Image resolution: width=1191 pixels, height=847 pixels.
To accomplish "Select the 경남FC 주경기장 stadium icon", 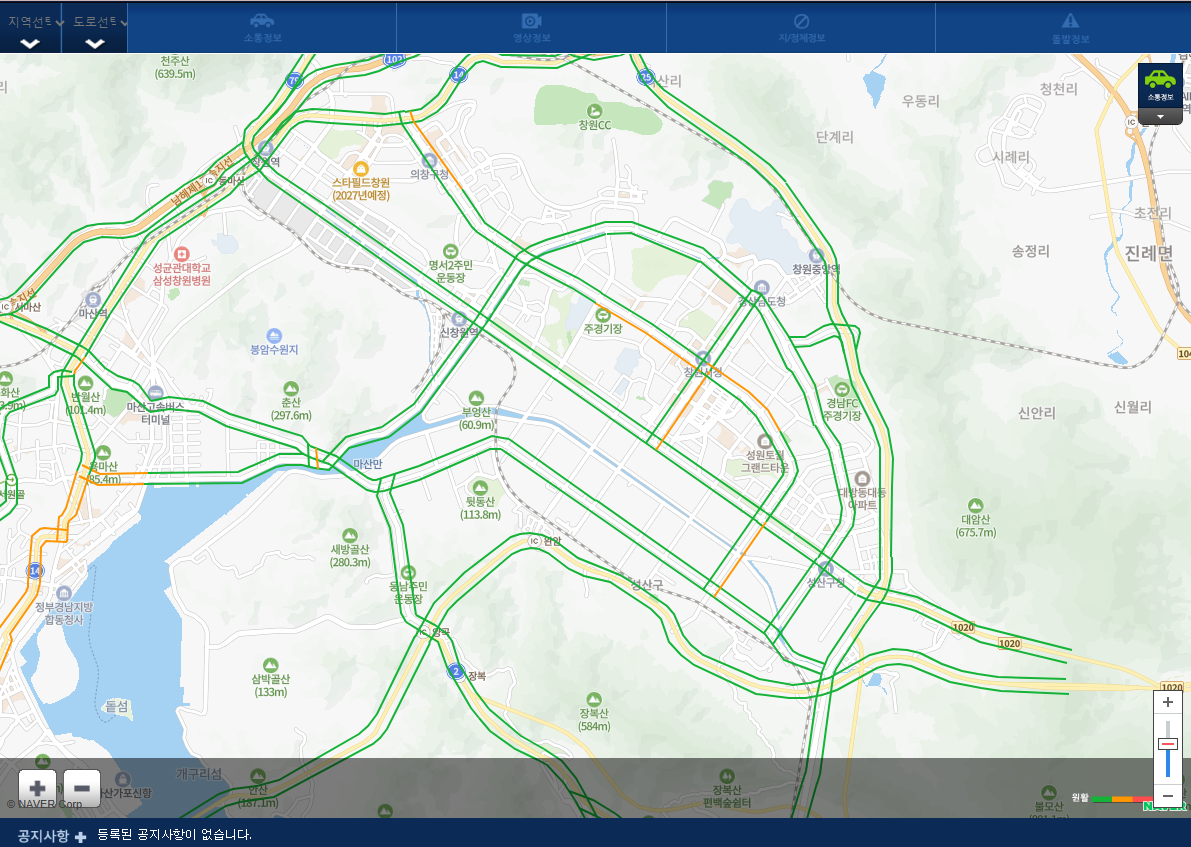I will 842,390.
